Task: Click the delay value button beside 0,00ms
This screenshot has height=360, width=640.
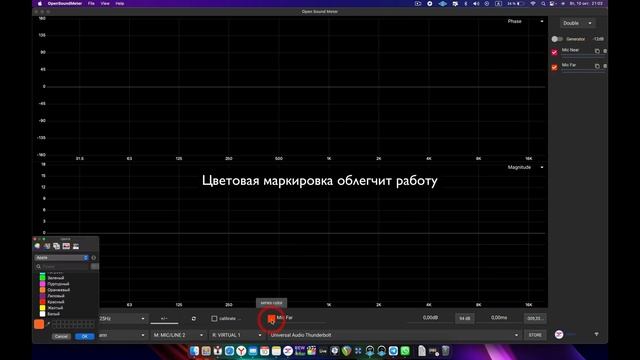Action: click(x=535, y=318)
